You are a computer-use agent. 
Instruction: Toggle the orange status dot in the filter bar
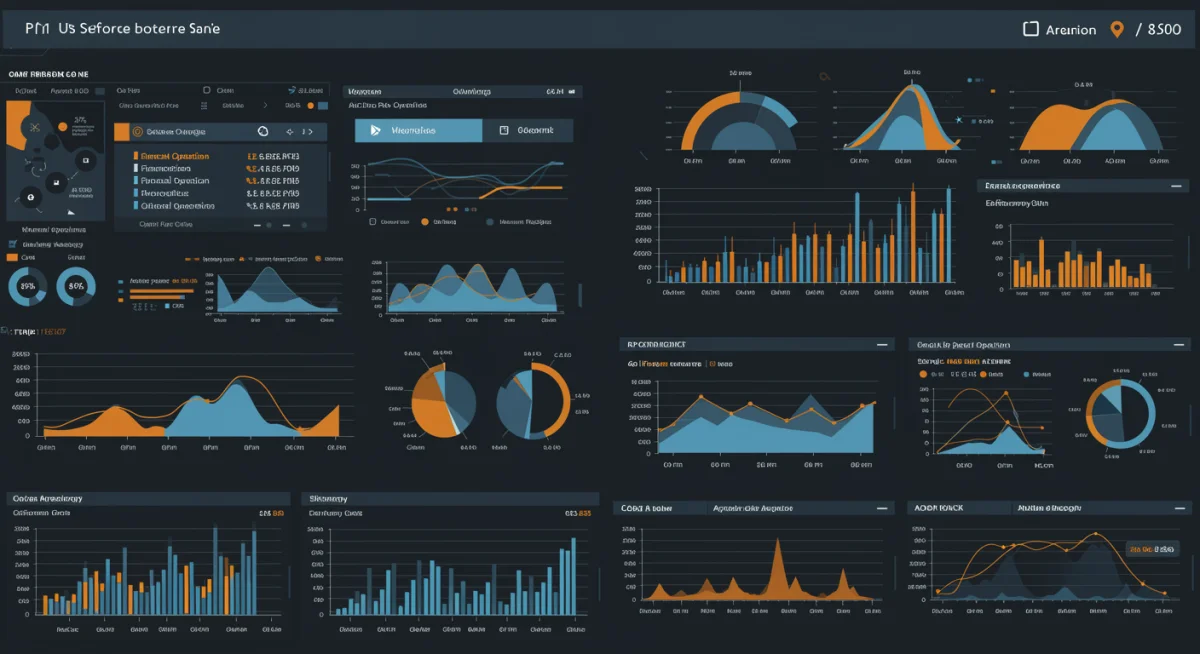point(311,106)
